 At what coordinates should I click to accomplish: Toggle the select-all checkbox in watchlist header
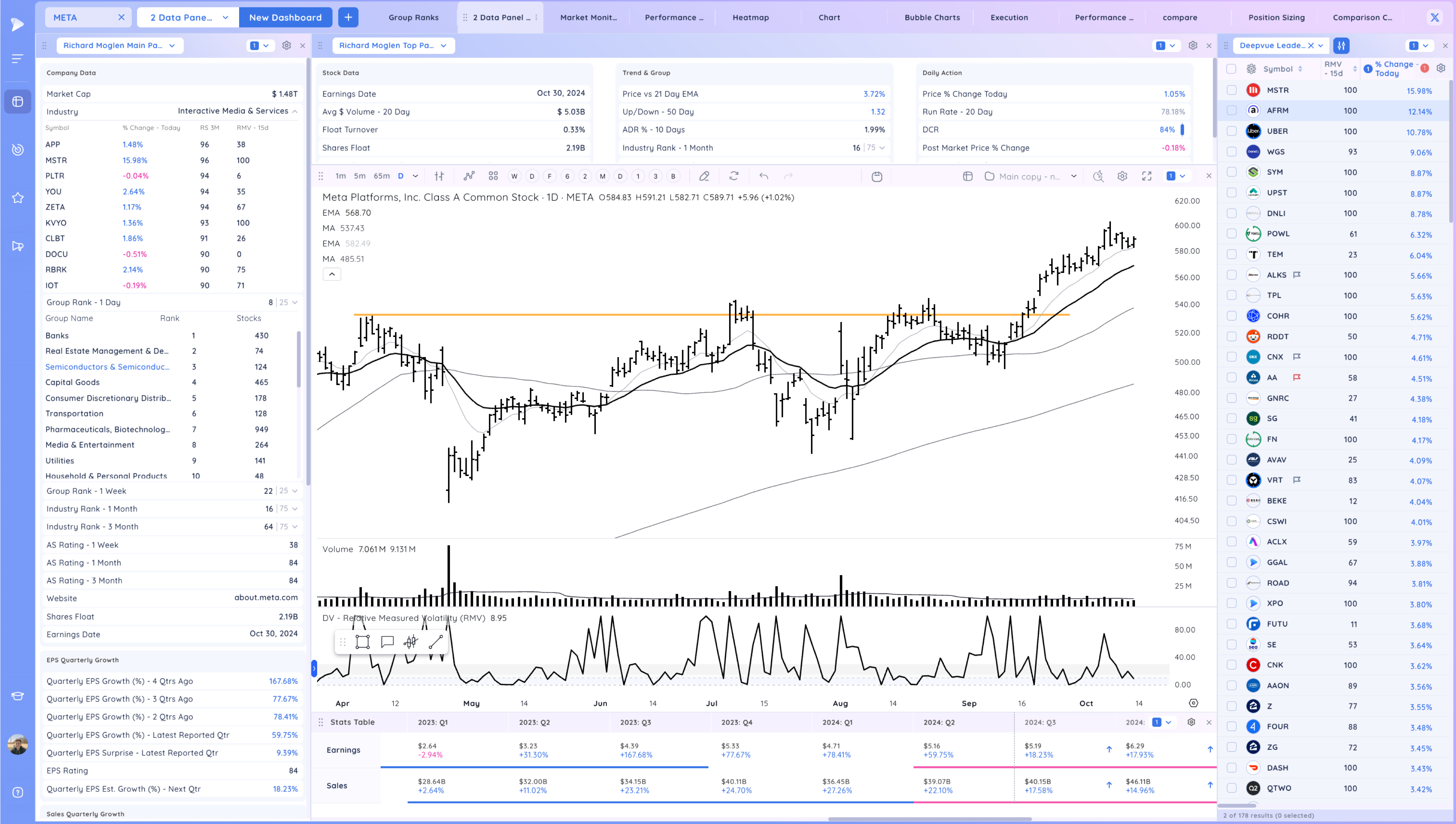click(1231, 69)
